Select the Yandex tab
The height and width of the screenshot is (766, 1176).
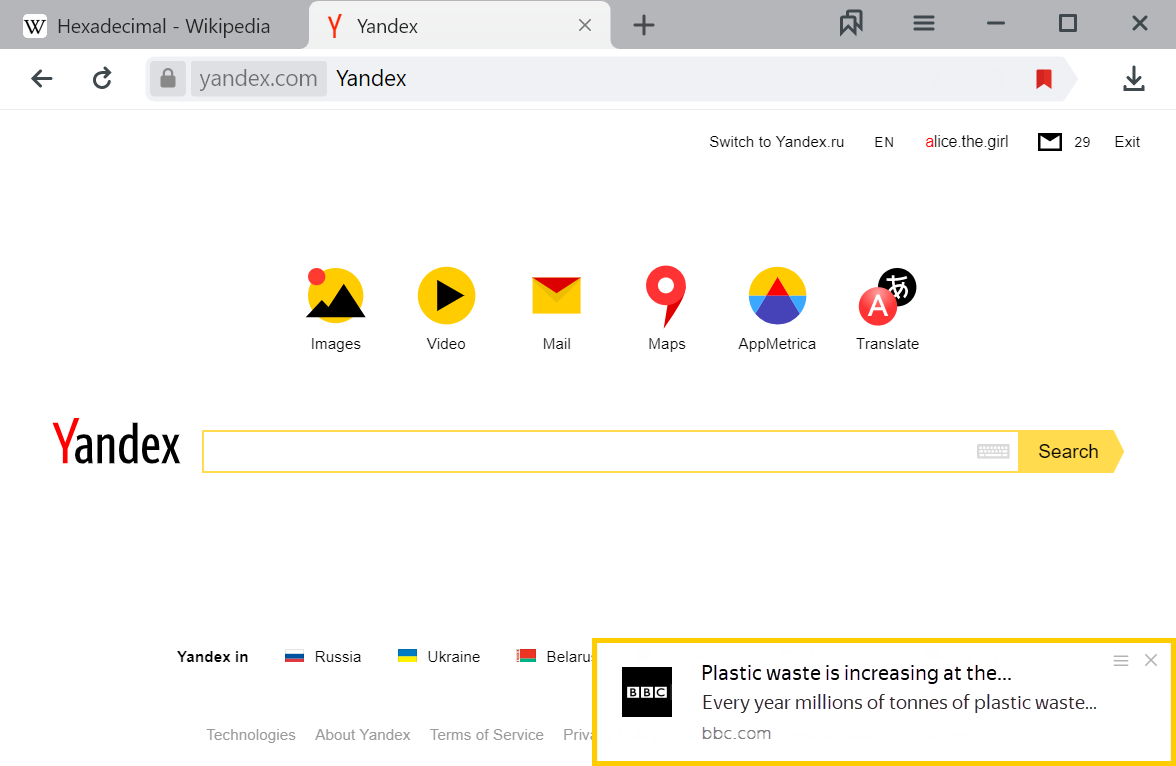click(459, 26)
